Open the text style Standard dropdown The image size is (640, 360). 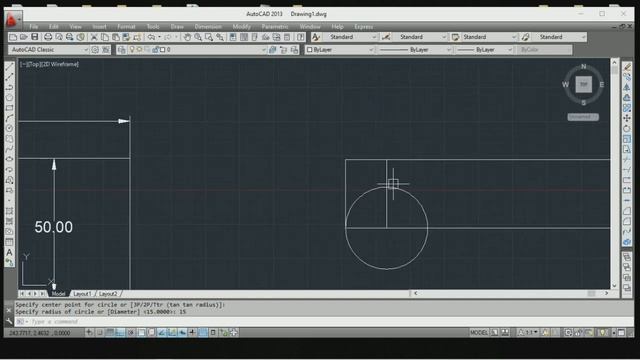pyautogui.click(x=350, y=37)
